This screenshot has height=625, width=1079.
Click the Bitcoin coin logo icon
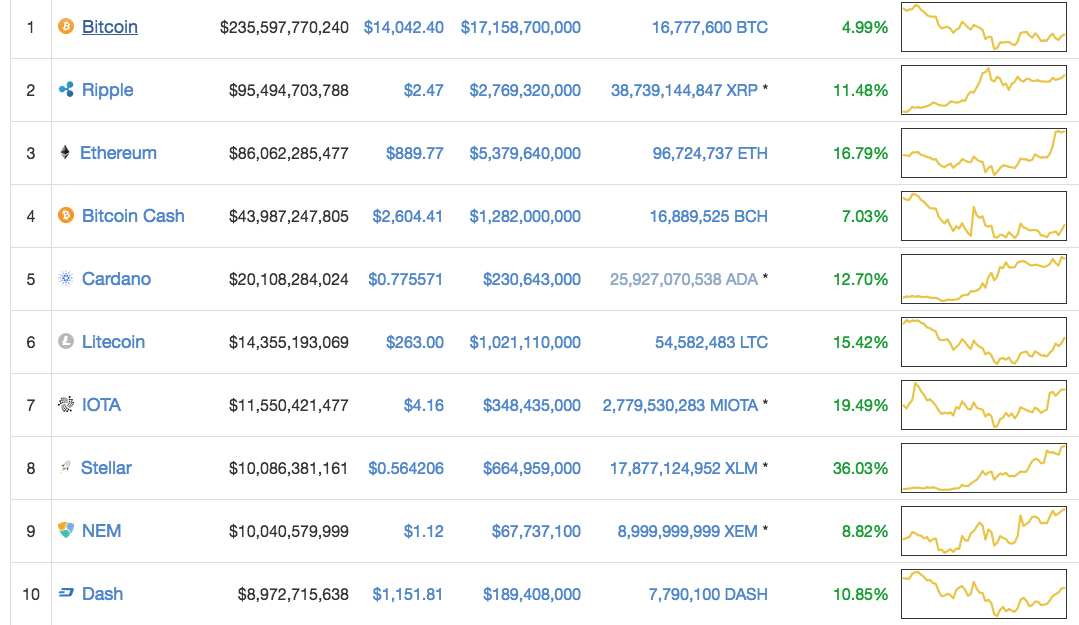point(66,27)
